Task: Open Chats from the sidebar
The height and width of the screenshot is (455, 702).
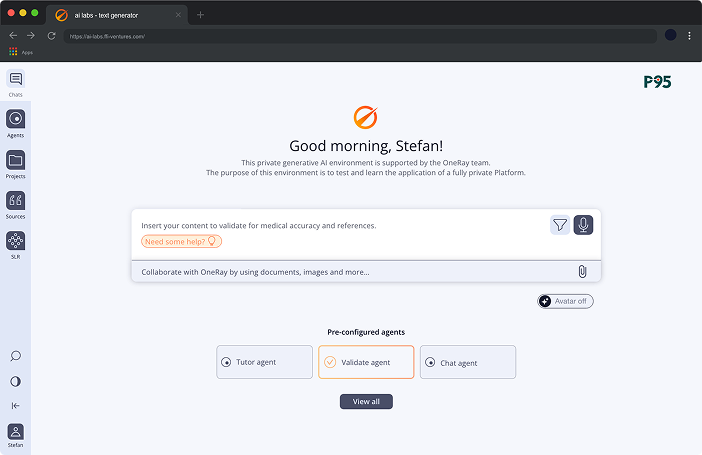Action: tap(15, 80)
